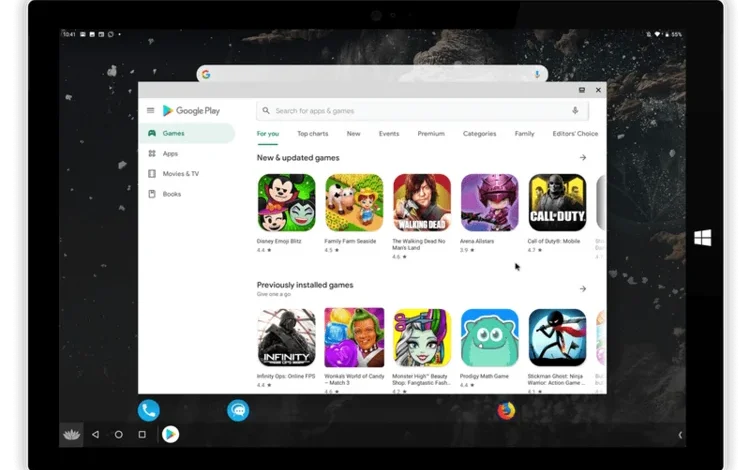Click the battery indicator in status bar
The width and height of the screenshot is (750, 470).
point(673,34)
